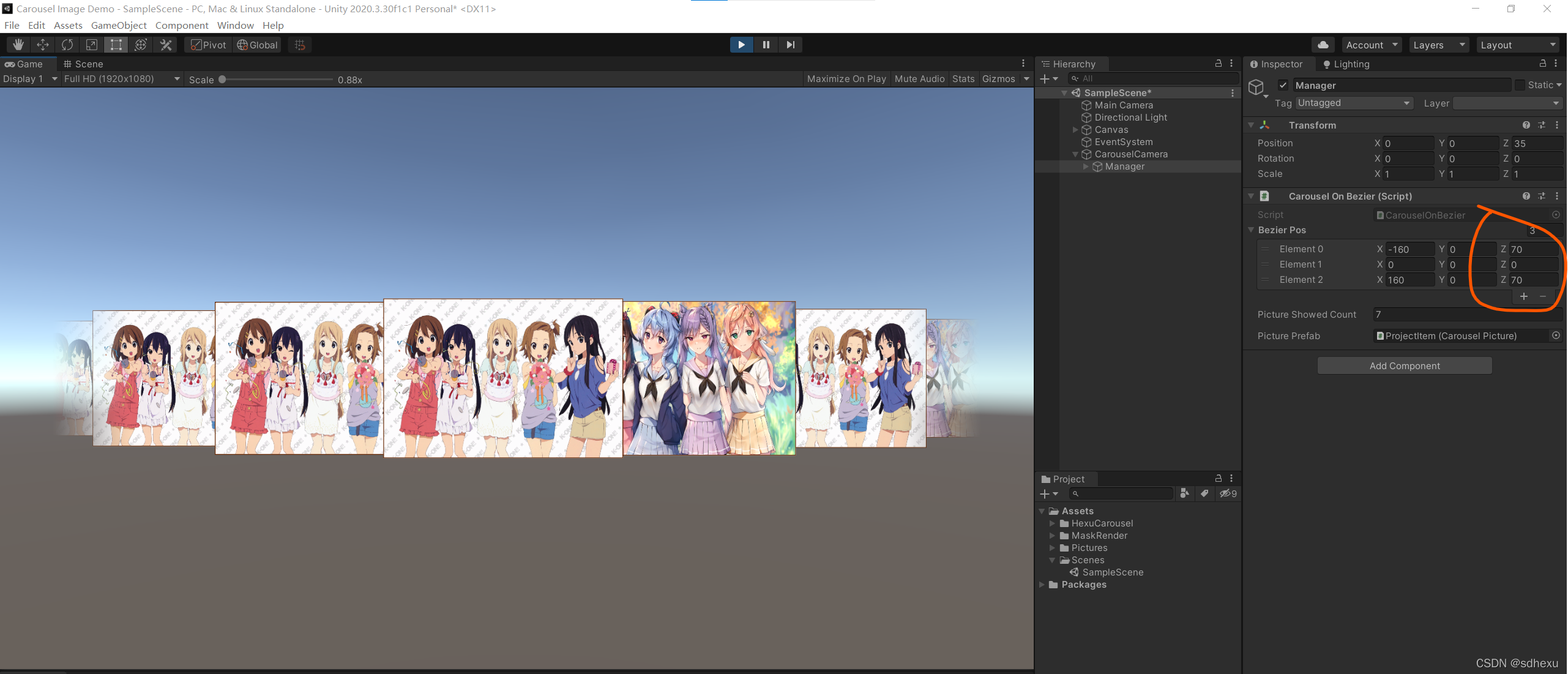This screenshot has width=1568, height=674.
Task: Select the Rotate tool
Action: coord(67,45)
